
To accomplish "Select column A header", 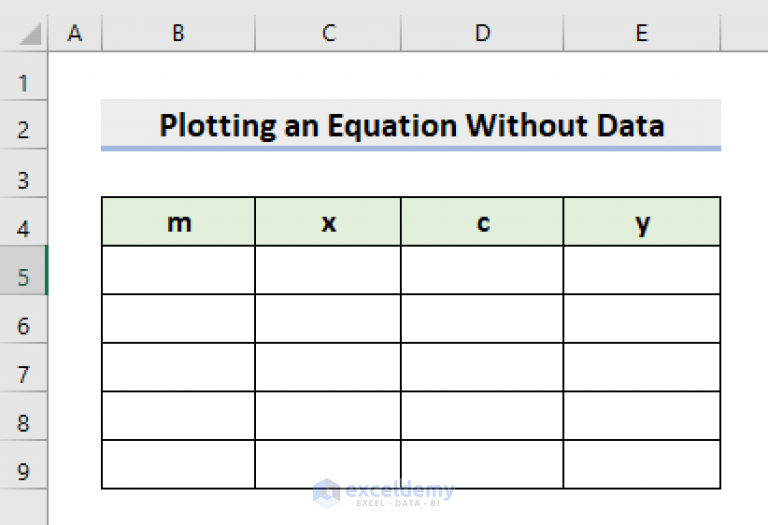I will tap(74, 33).
